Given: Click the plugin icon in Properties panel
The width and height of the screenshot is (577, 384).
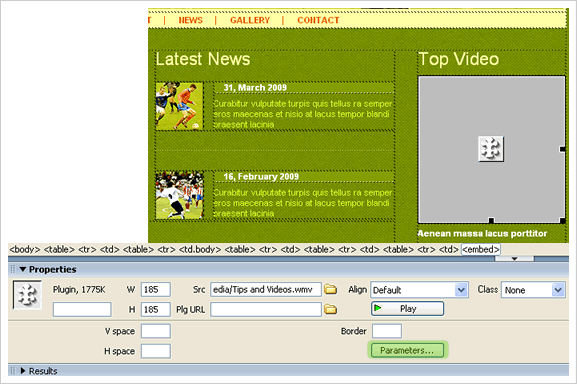Looking at the screenshot, I should [27, 295].
